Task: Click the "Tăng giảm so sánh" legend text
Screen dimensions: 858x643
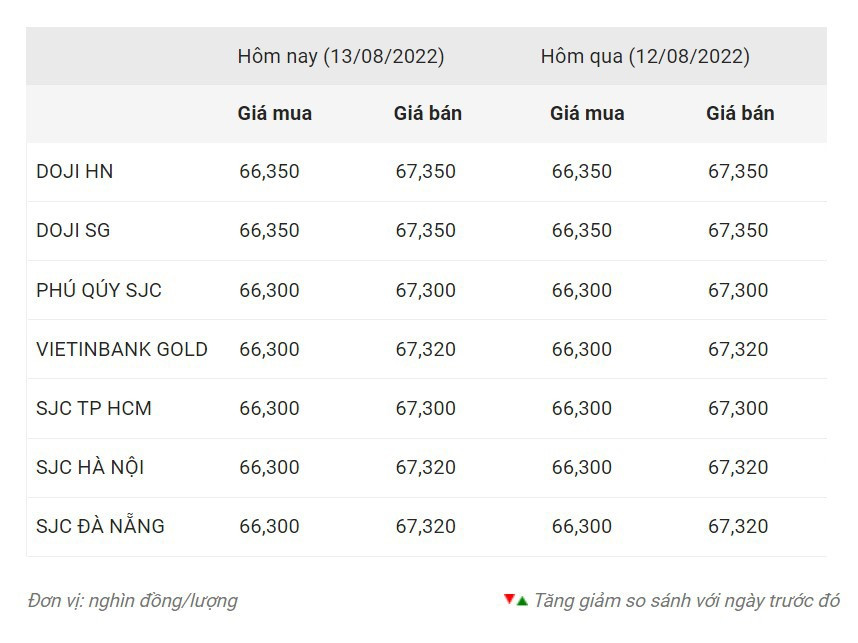Action: 686,601
